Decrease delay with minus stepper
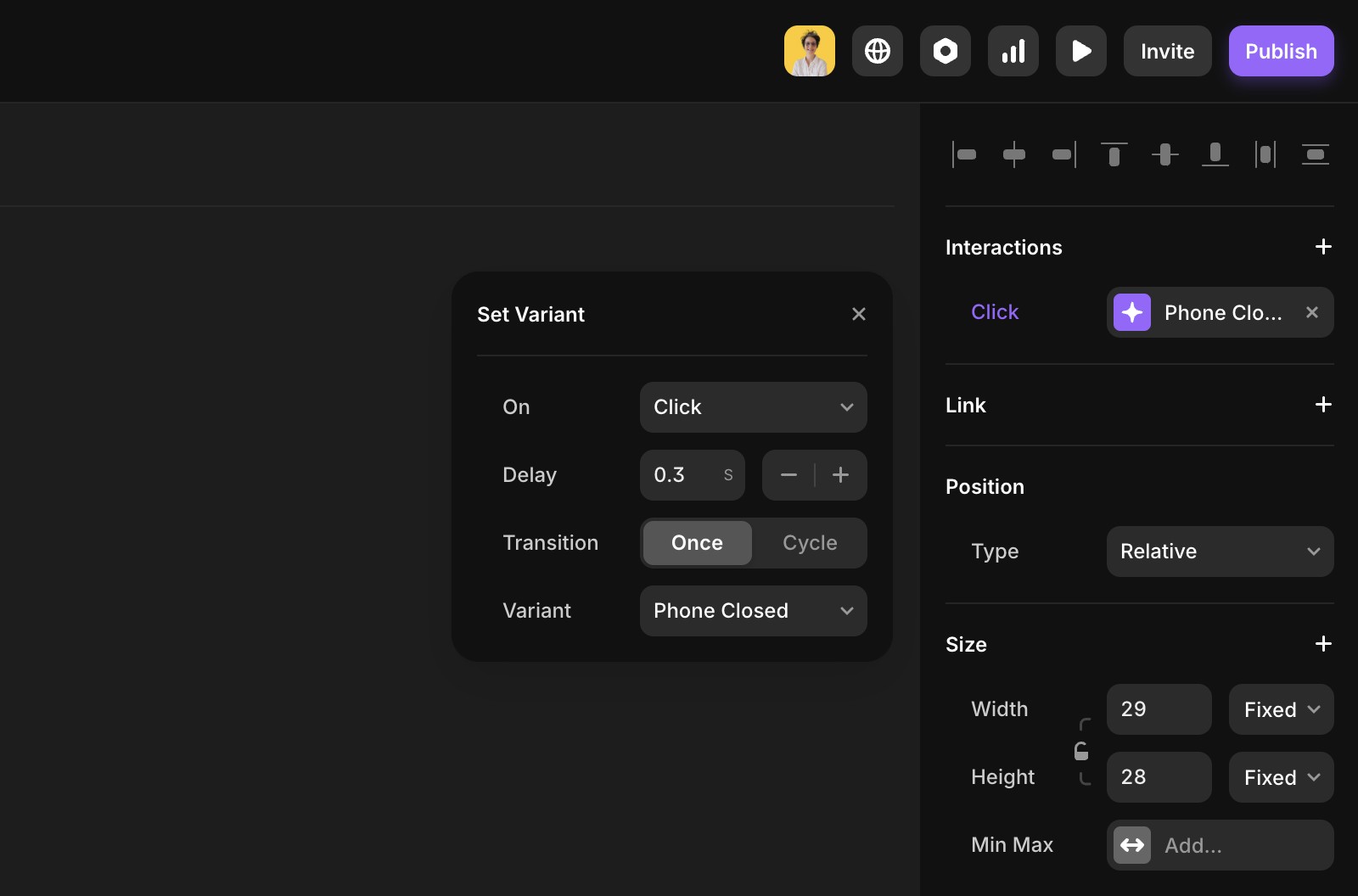This screenshot has width=1358, height=896. (x=788, y=475)
